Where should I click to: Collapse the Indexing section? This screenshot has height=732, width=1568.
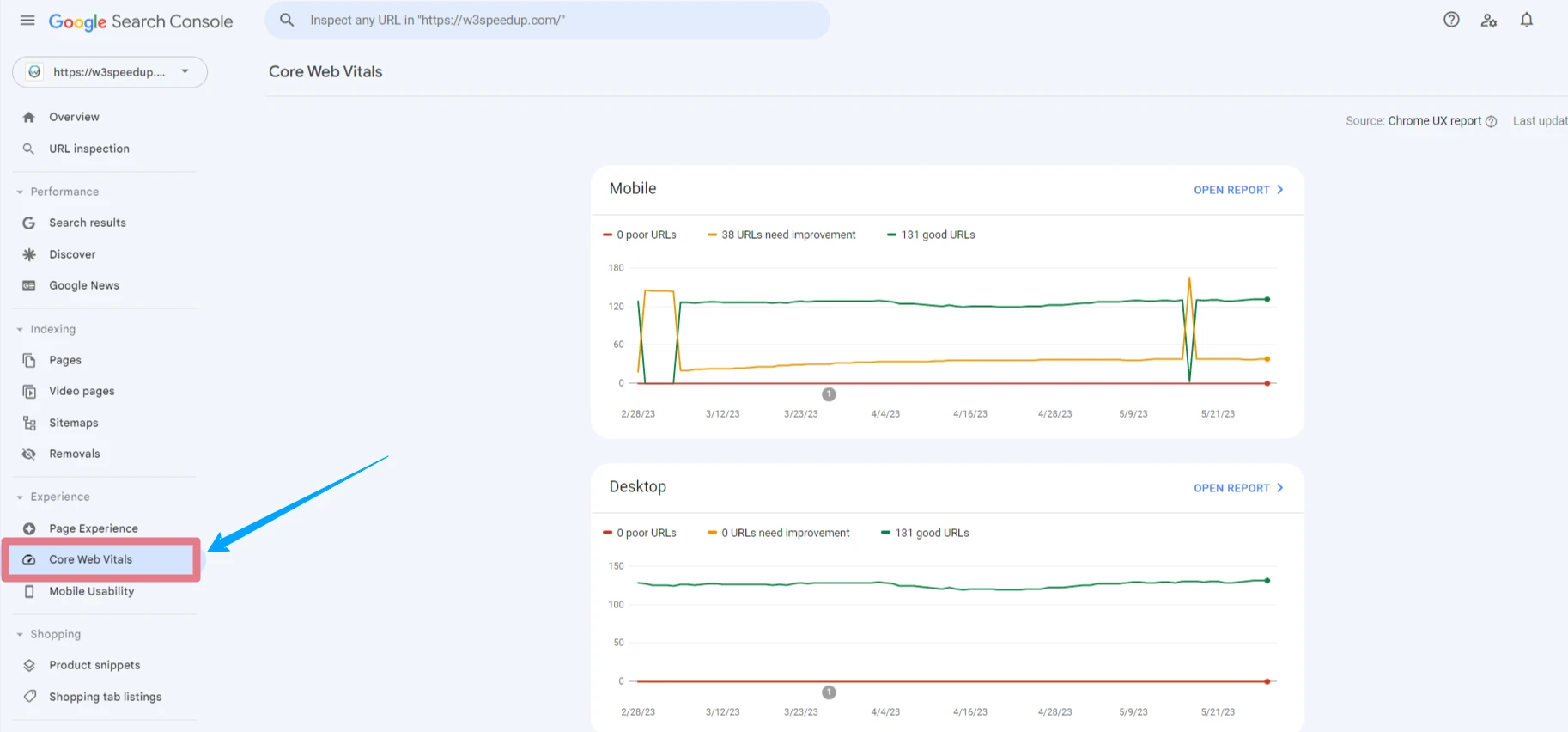(21, 329)
